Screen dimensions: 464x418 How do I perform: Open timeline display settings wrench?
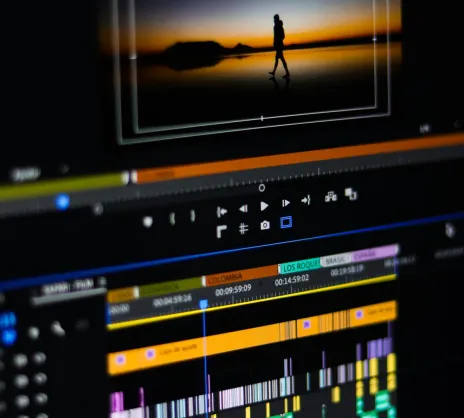pos(58,329)
